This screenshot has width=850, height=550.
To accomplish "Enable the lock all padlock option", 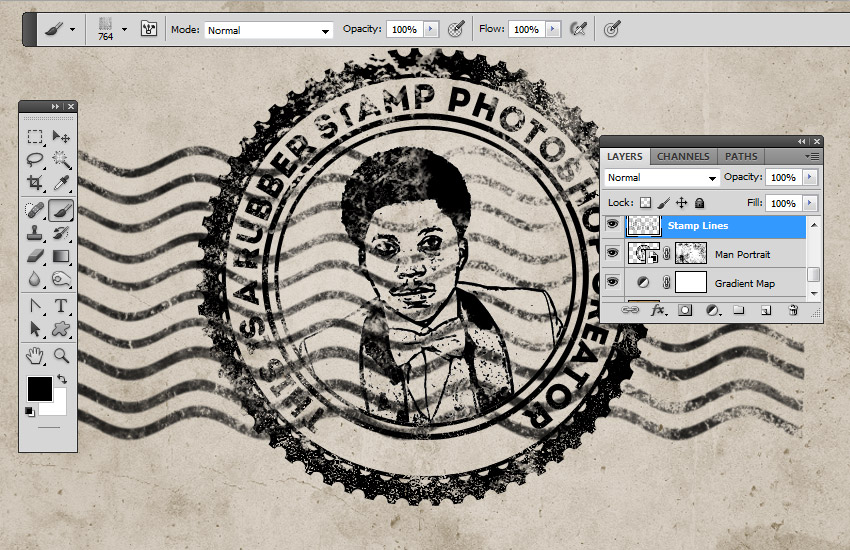I will coord(700,203).
